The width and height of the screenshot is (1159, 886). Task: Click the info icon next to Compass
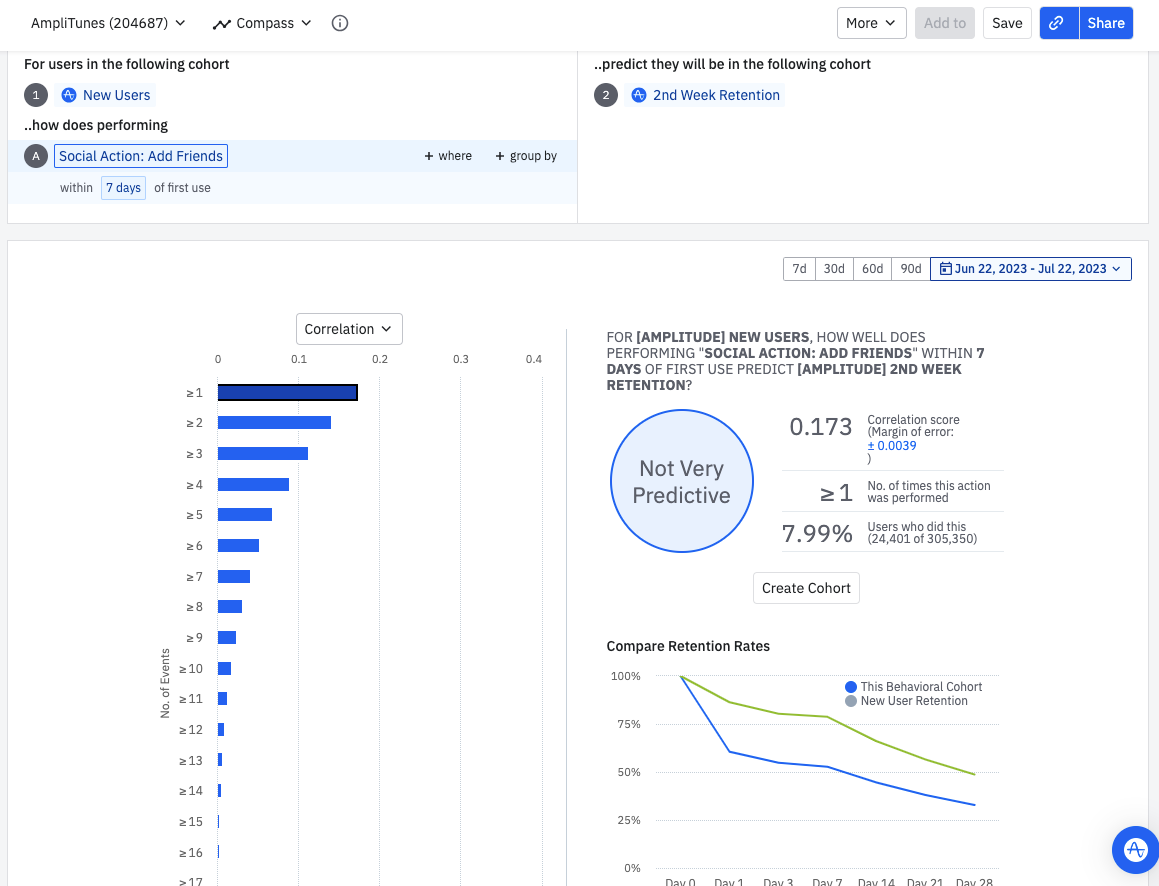tap(340, 23)
